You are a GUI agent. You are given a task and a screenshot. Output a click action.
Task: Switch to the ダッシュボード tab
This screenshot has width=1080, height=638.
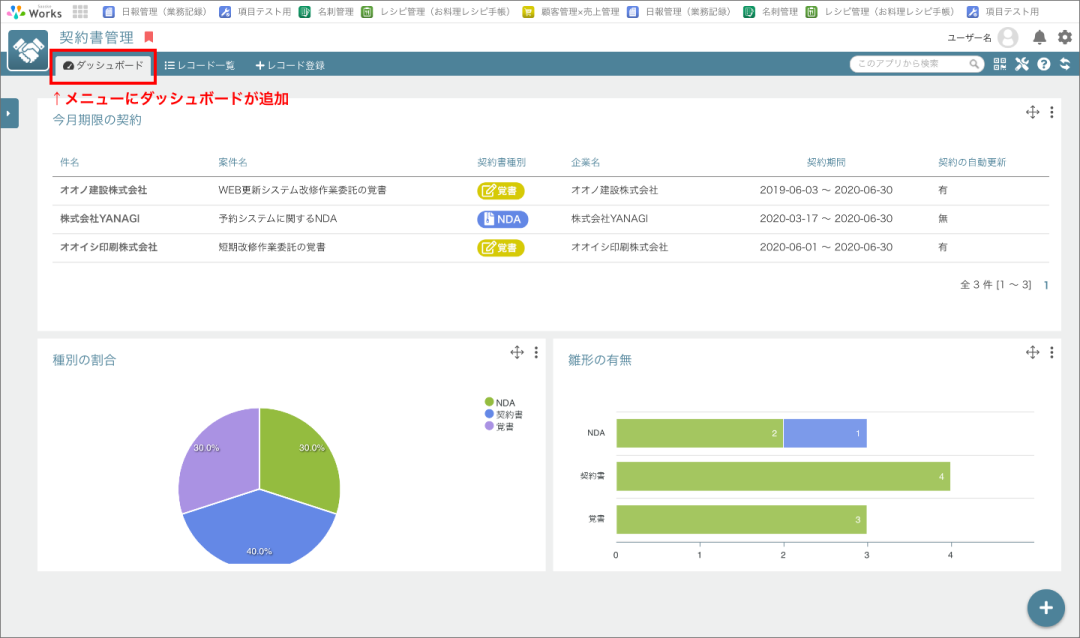click(103, 65)
